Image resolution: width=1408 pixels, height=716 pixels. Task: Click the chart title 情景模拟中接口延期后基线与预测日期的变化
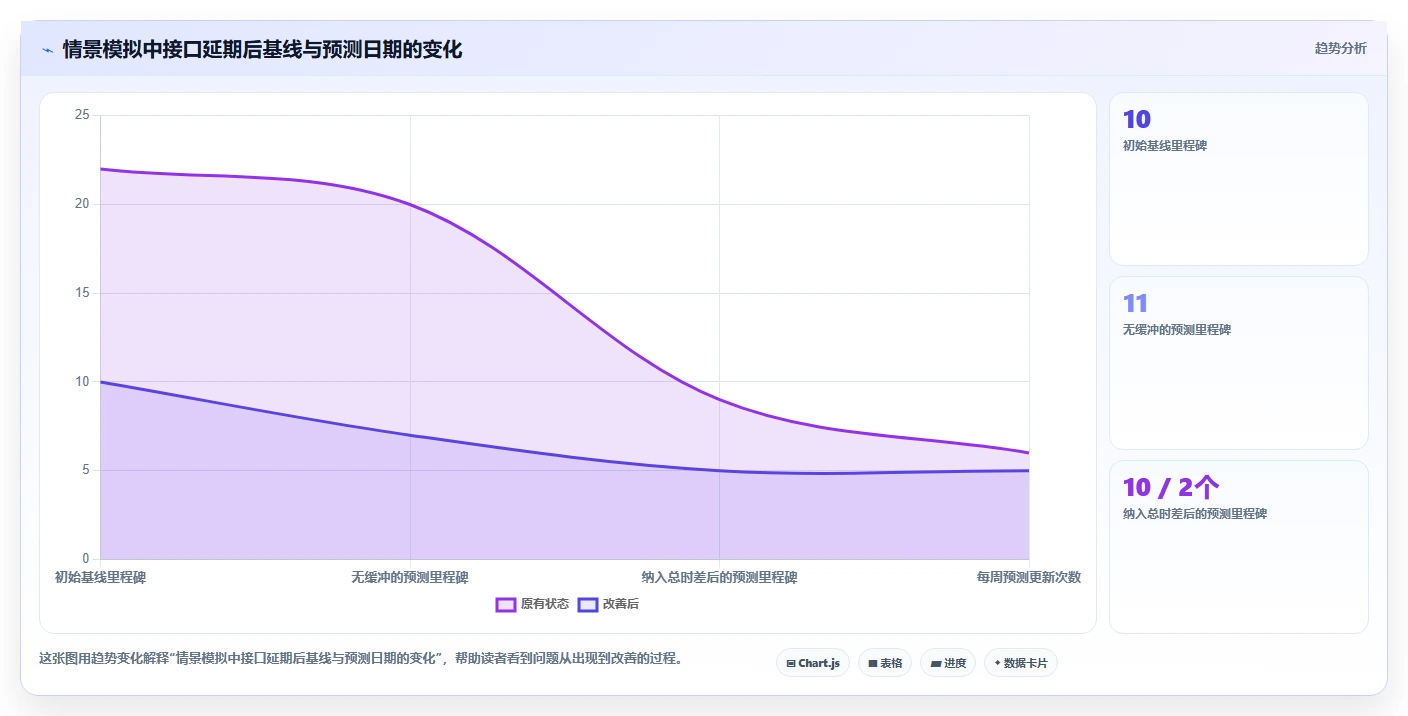tap(263, 49)
